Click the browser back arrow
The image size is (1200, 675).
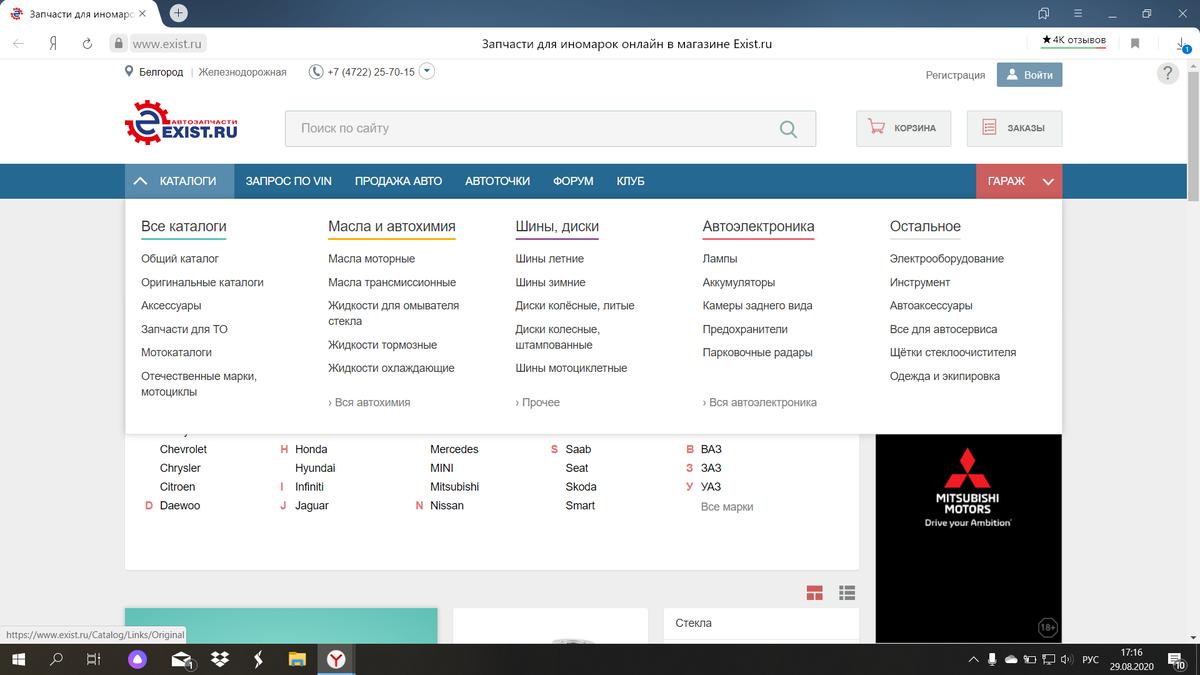[x=19, y=44]
